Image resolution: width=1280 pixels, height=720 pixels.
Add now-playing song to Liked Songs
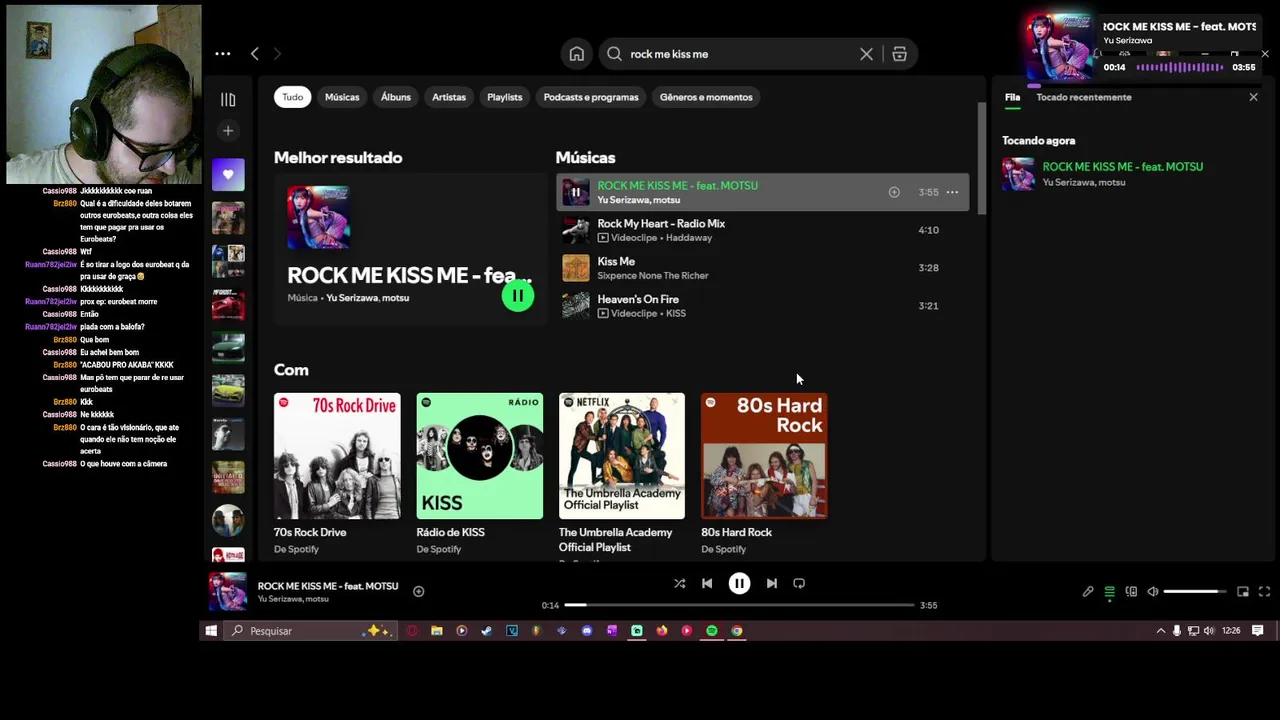click(x=419, y=591)
